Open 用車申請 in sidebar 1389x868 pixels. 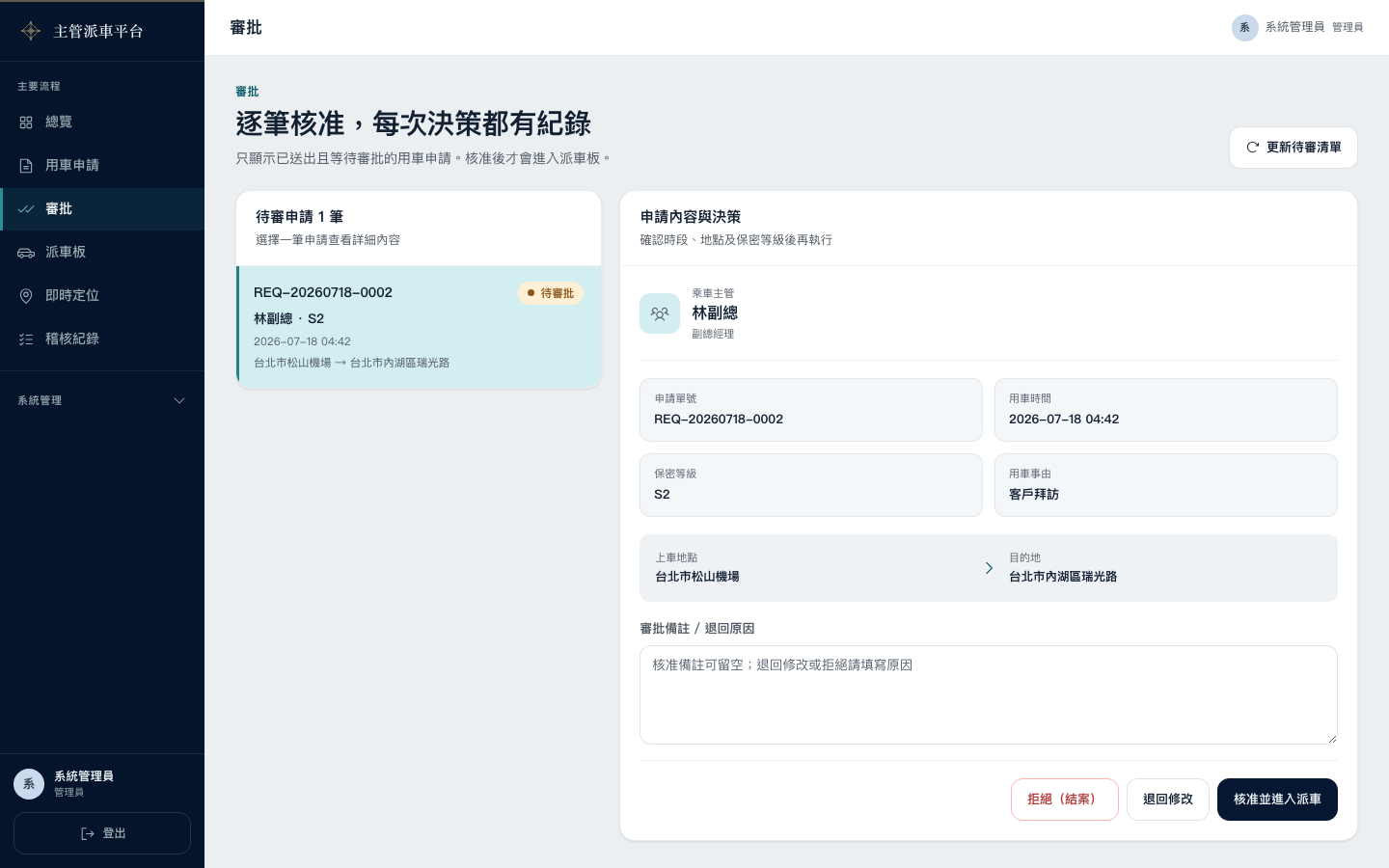102,166
